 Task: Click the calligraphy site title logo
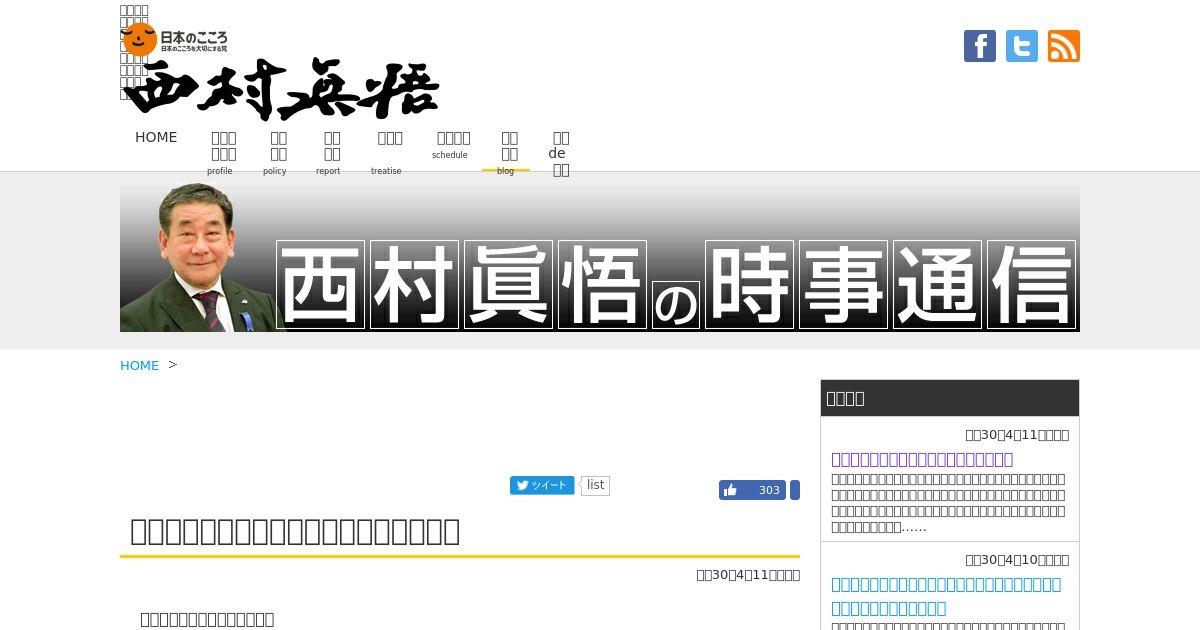click(281, 89)
